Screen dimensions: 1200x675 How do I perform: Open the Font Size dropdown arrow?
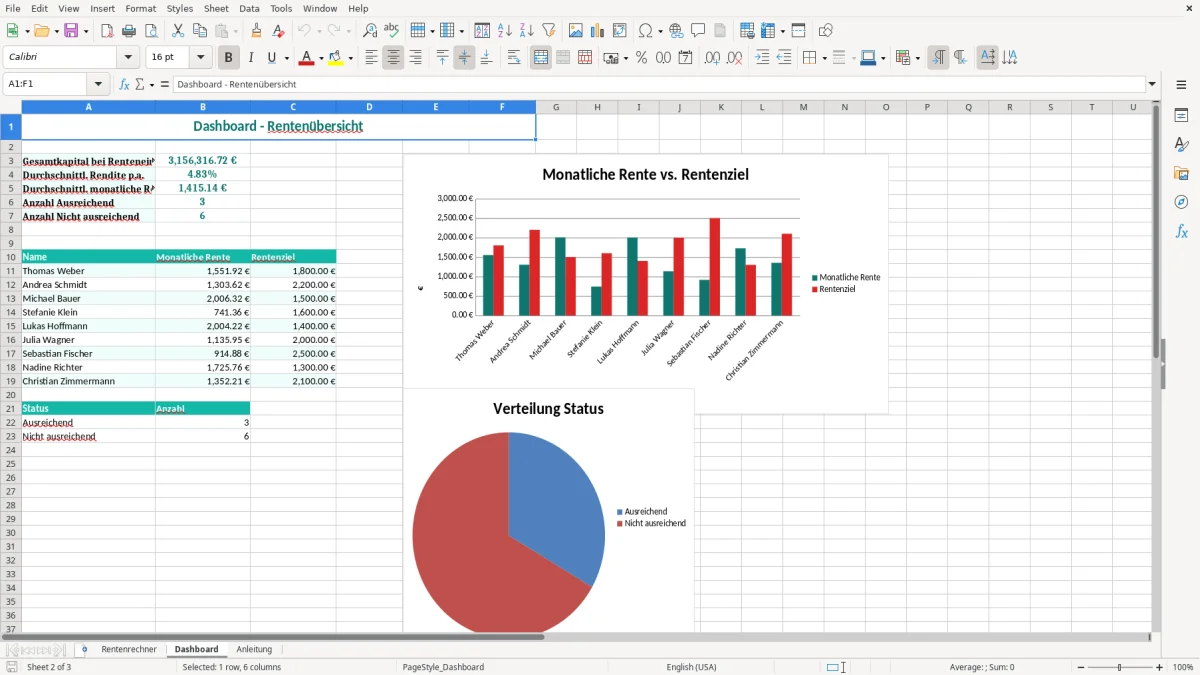(200, 58)
